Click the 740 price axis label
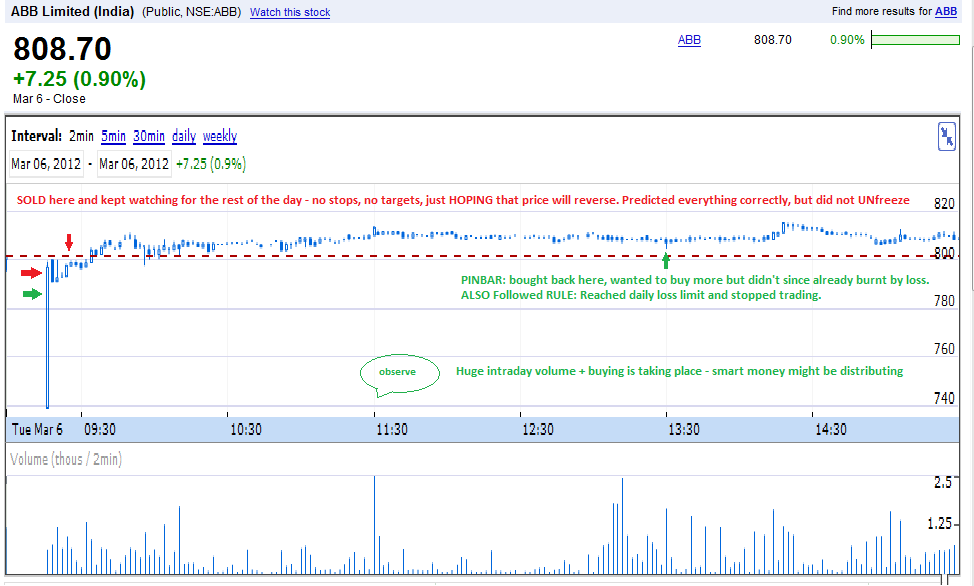 (944, 398)
